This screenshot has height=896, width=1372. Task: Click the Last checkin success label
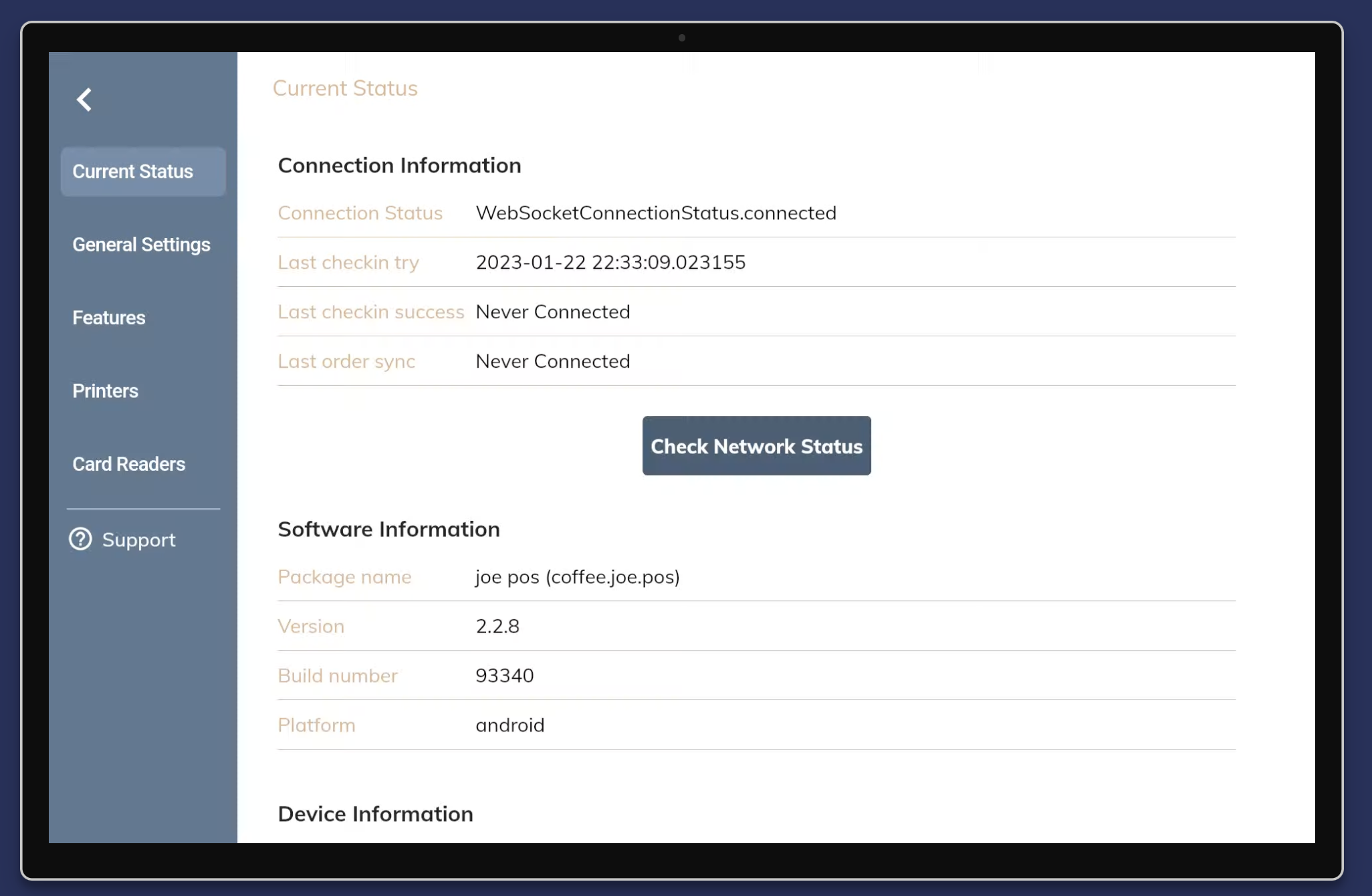click(371, 312)
